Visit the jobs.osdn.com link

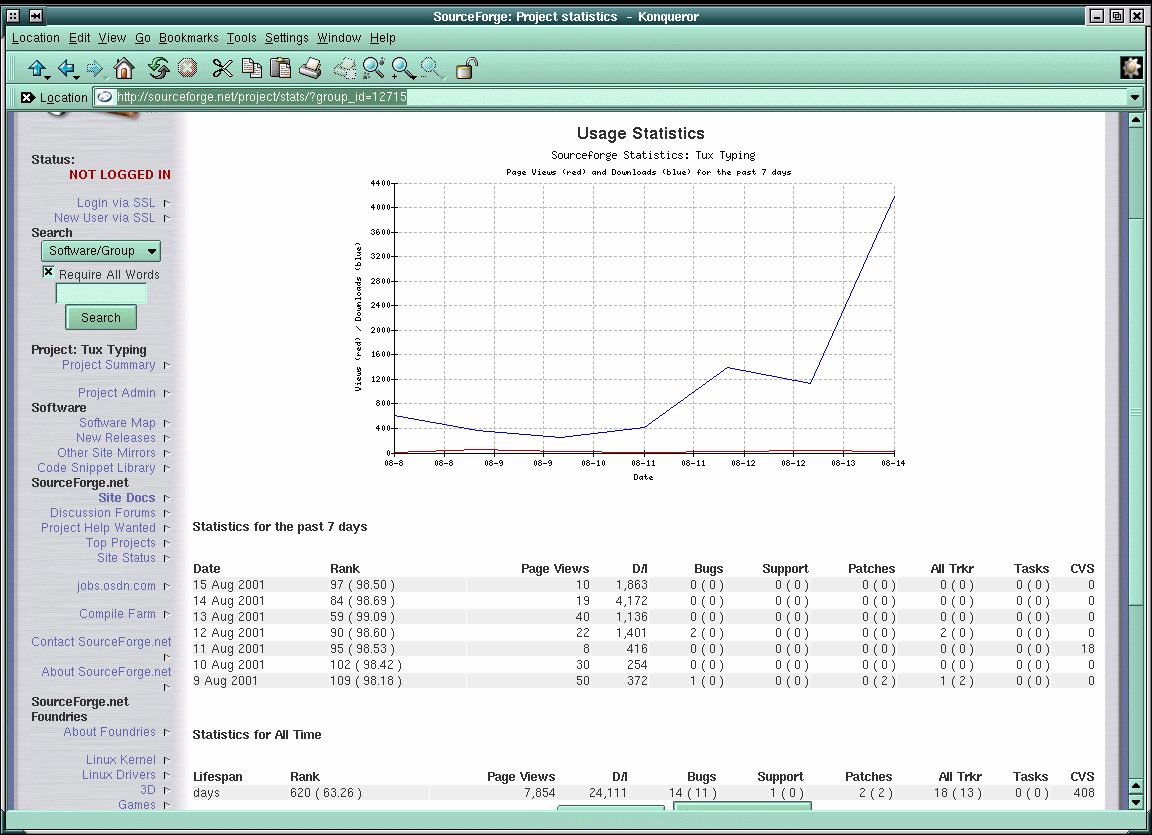pos(116,586)
